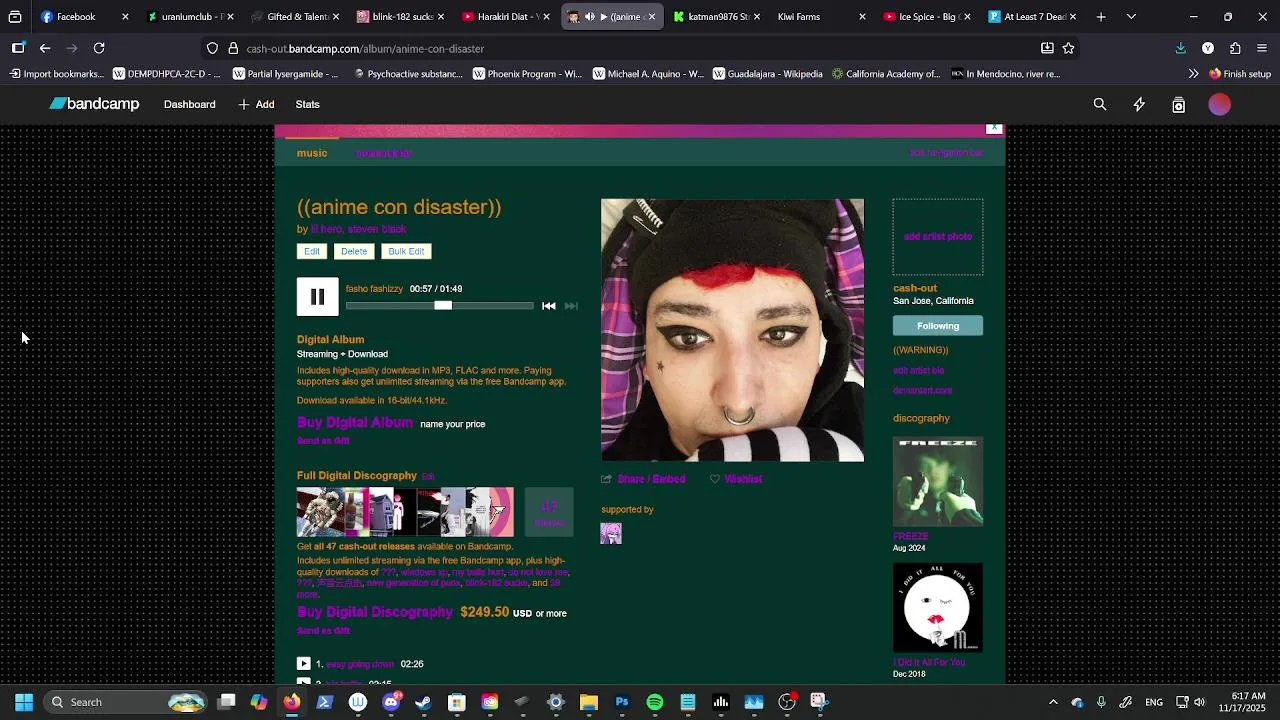1280x720 pixels.
Task: Close the banner with X button
Action: point(993,128)
